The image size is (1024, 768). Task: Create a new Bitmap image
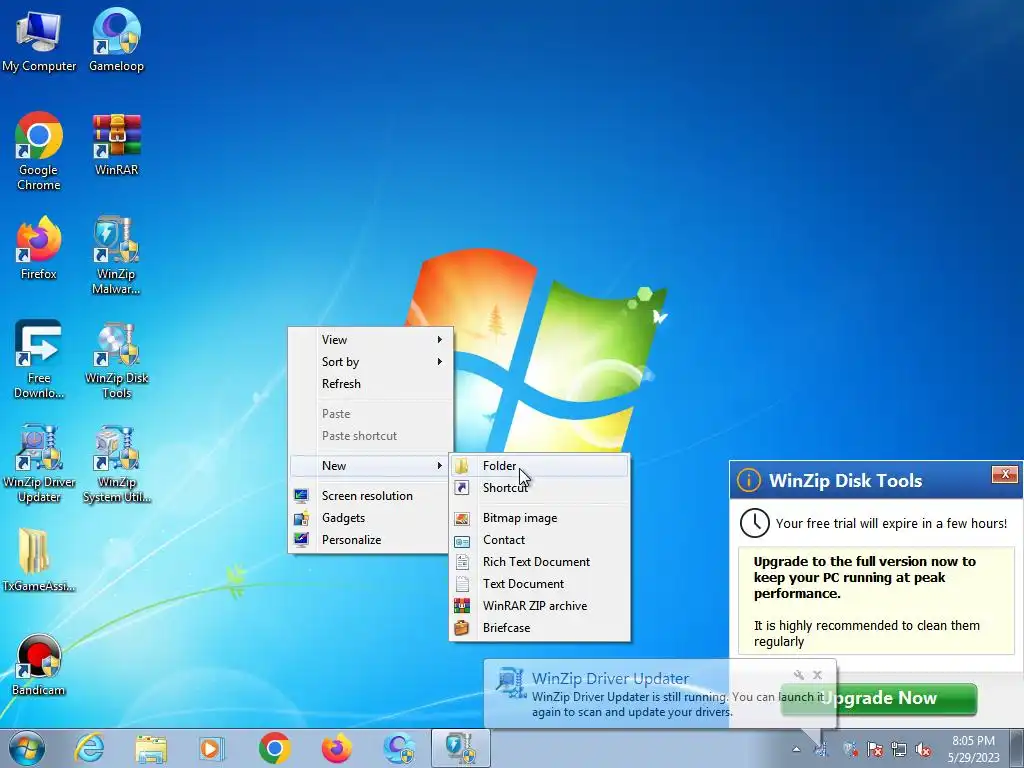540,518
